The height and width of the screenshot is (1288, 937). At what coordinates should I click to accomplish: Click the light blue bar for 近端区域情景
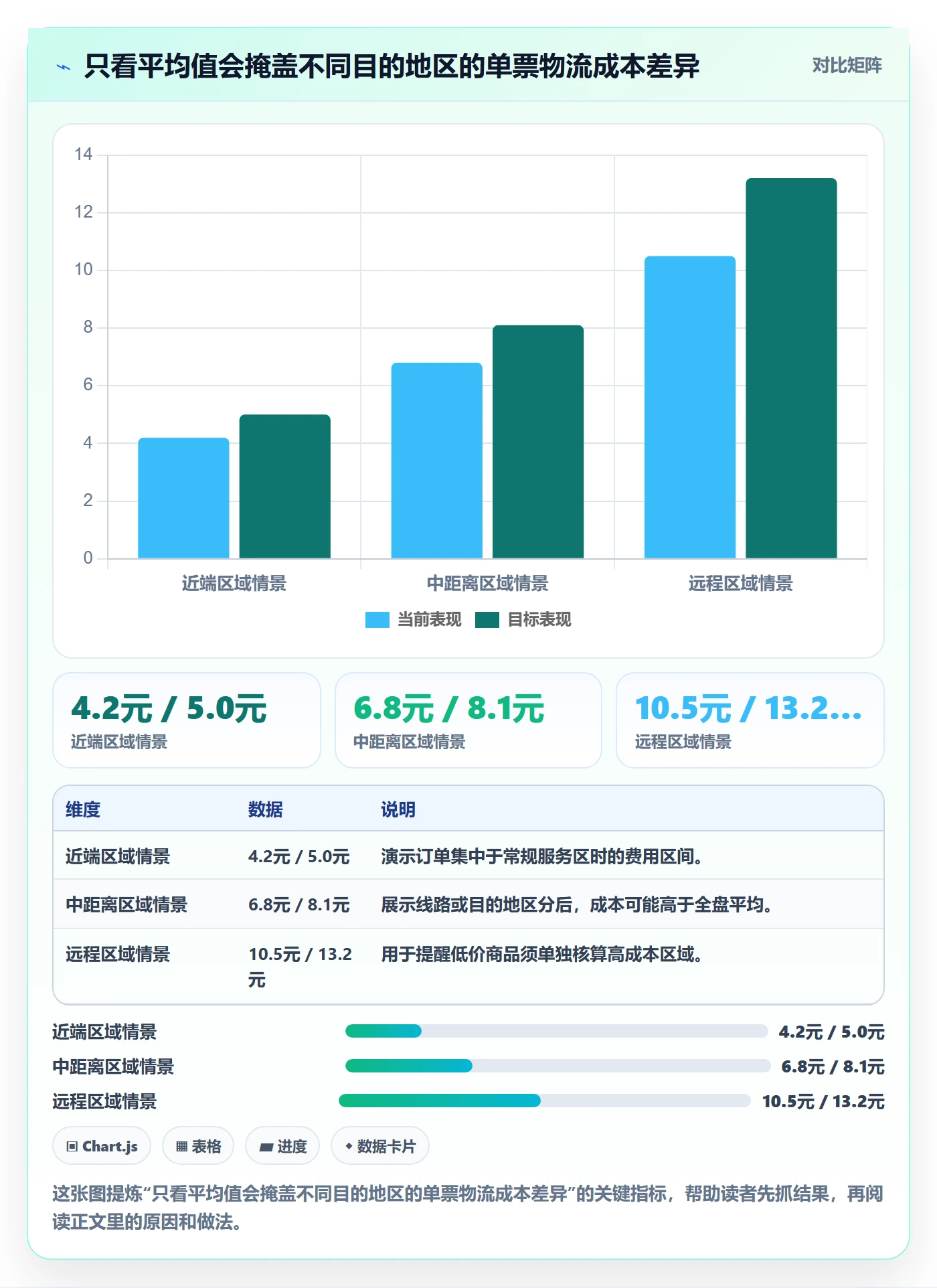click(183, 498)
